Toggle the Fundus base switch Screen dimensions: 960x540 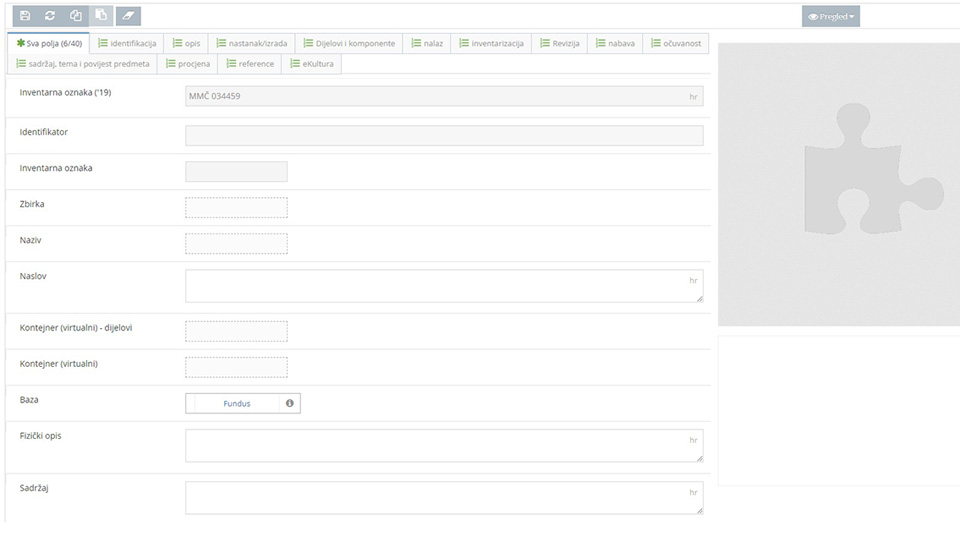pos(236,403)
